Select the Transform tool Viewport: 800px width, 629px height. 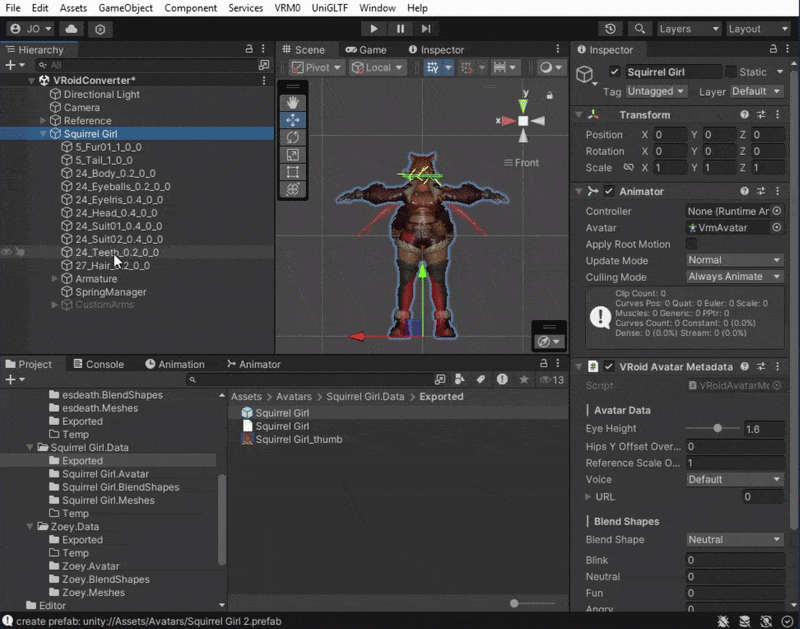tap(293, 189)
